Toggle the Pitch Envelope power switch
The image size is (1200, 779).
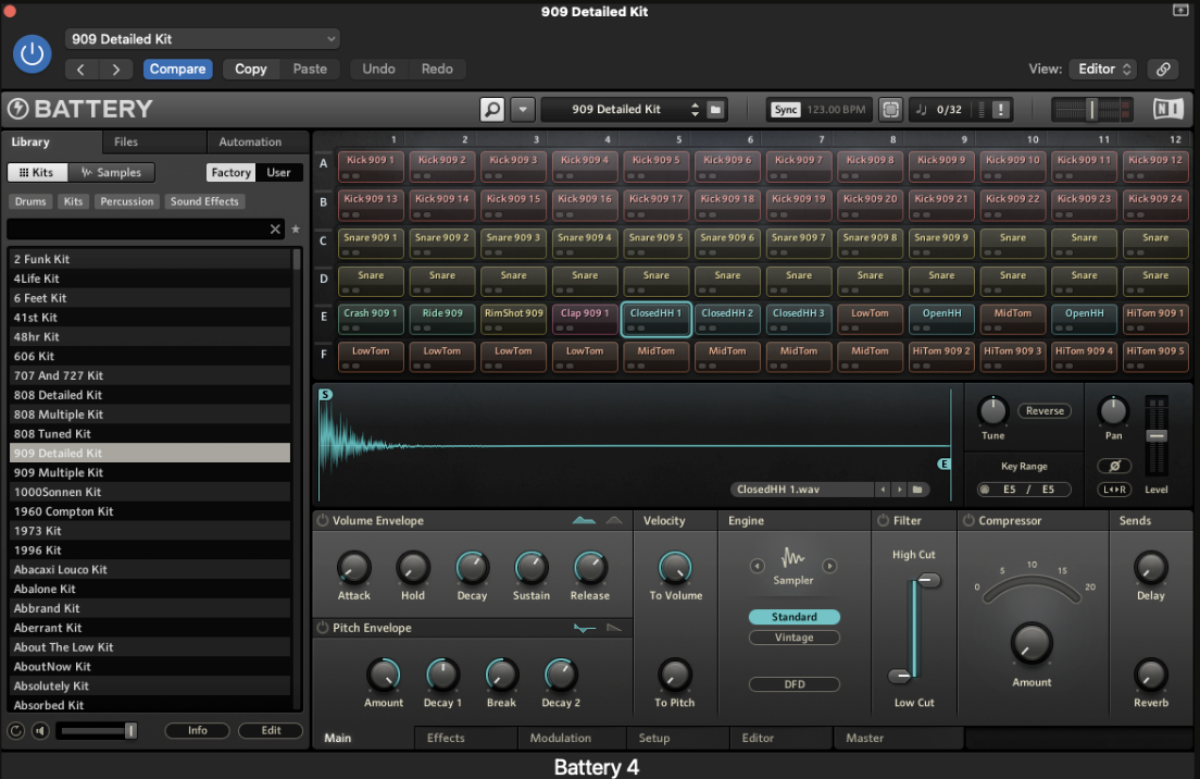point(322,628)
